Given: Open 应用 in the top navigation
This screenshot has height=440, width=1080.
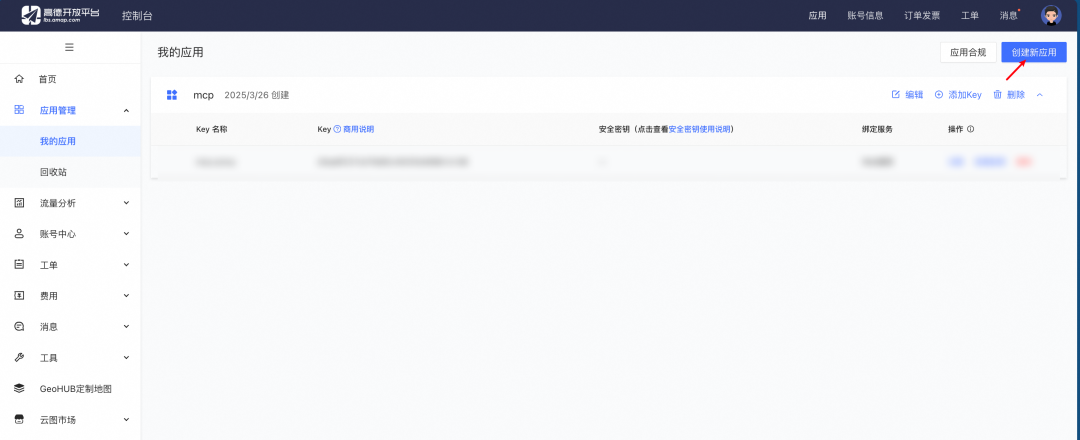Looking at the screenshot, I should click(x=818, y=15).
